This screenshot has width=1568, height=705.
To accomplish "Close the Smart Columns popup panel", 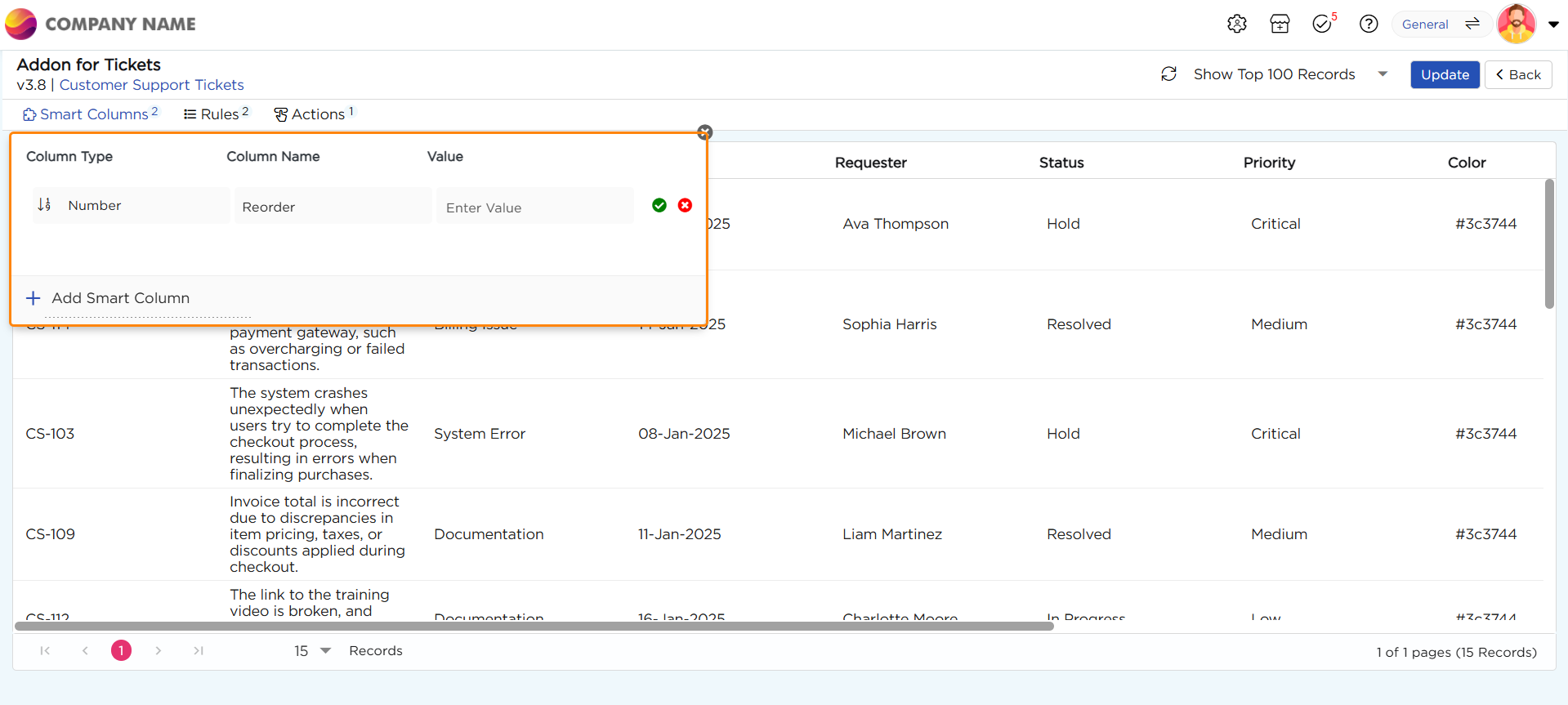I will tap(705, 132).
